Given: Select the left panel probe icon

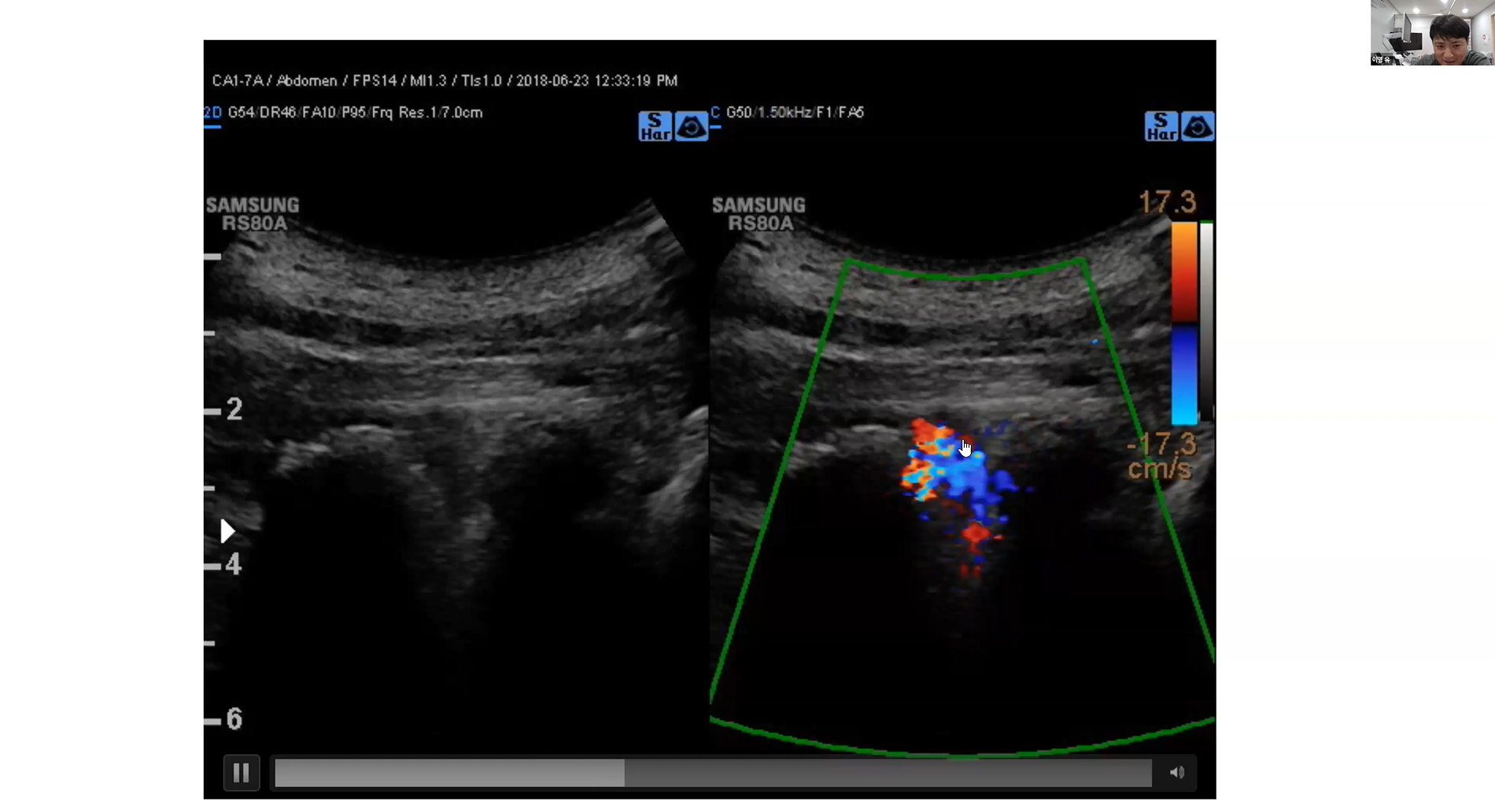Looking at the screenshot, I should 692,126.
